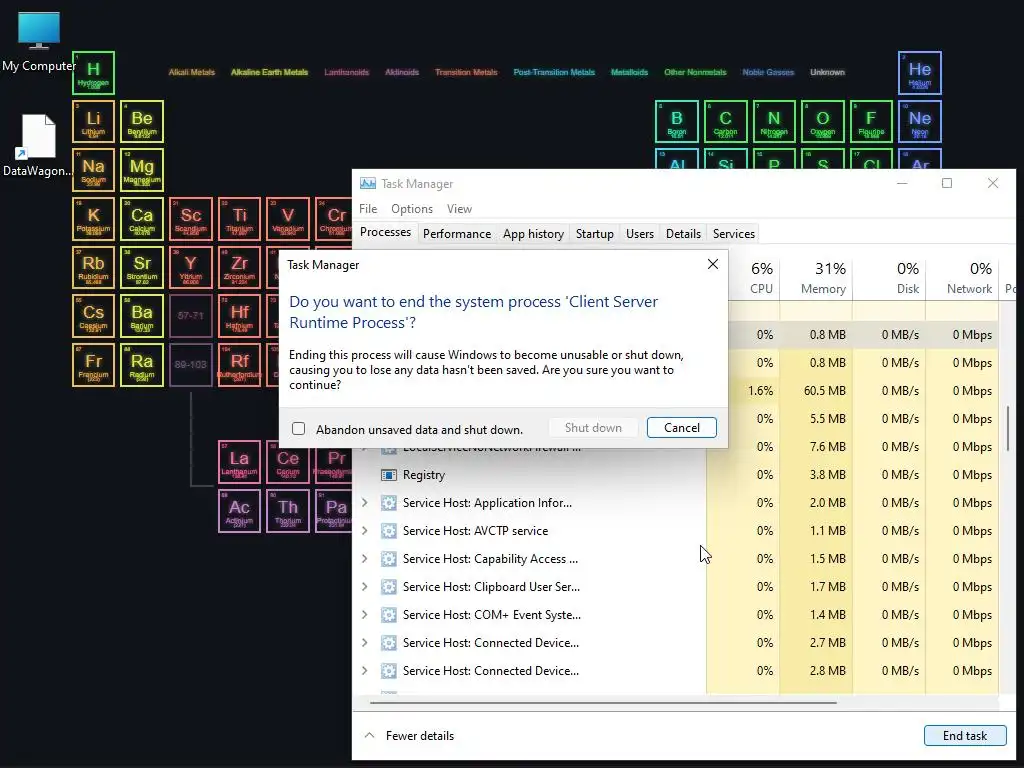Viewport: 1024px width, 768px height.
Task: Select the Registry process row
Action: click(x=676, y=475)
